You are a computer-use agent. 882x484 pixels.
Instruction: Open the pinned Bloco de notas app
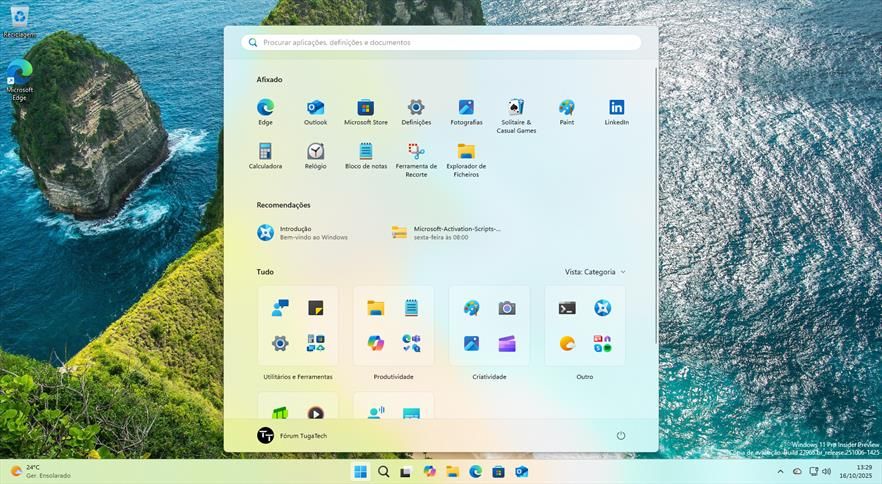pos(366,155)
